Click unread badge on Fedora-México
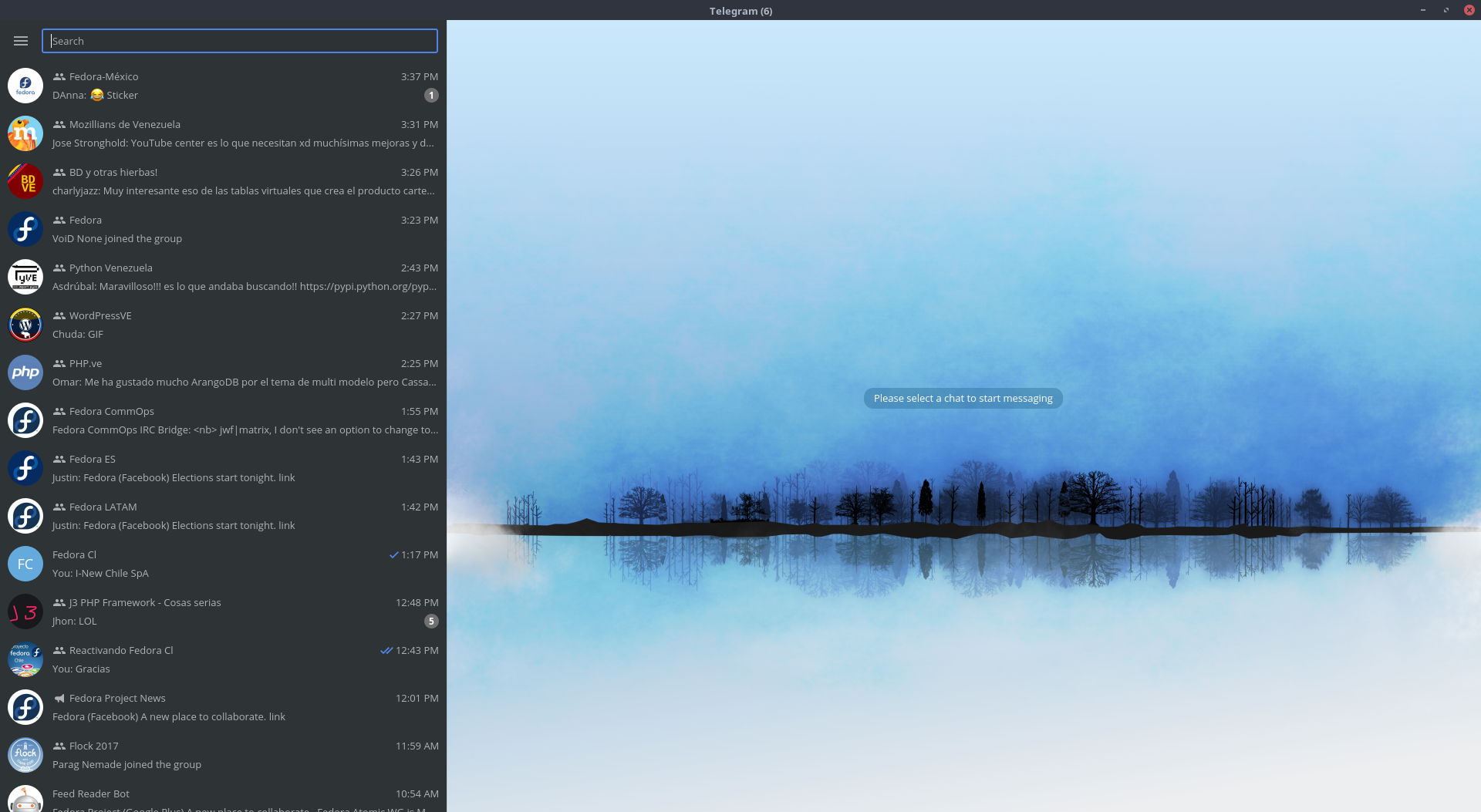1481x812 pixels. tap(431, 96)
